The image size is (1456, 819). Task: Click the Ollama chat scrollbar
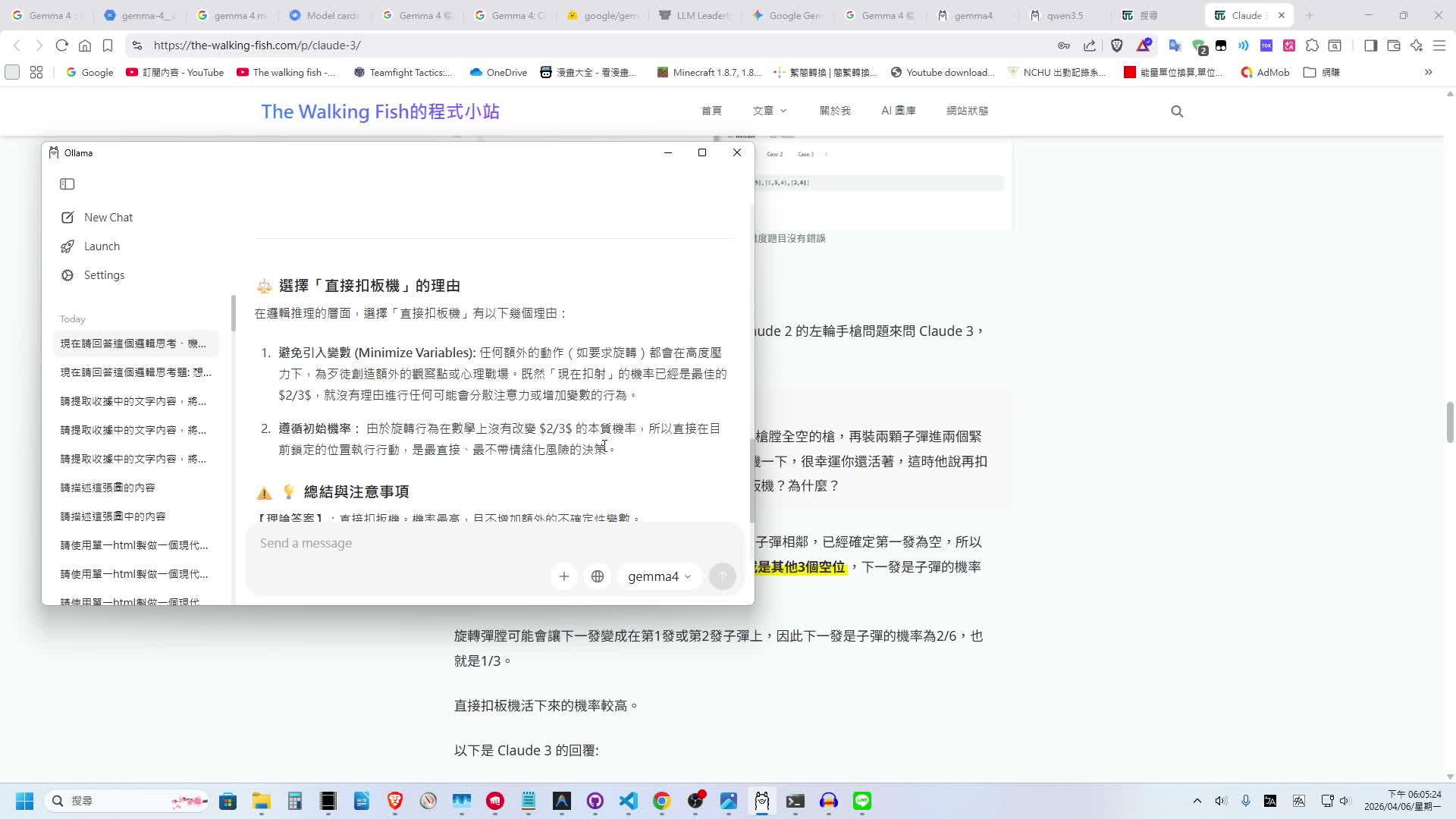(x=752, y=480)
